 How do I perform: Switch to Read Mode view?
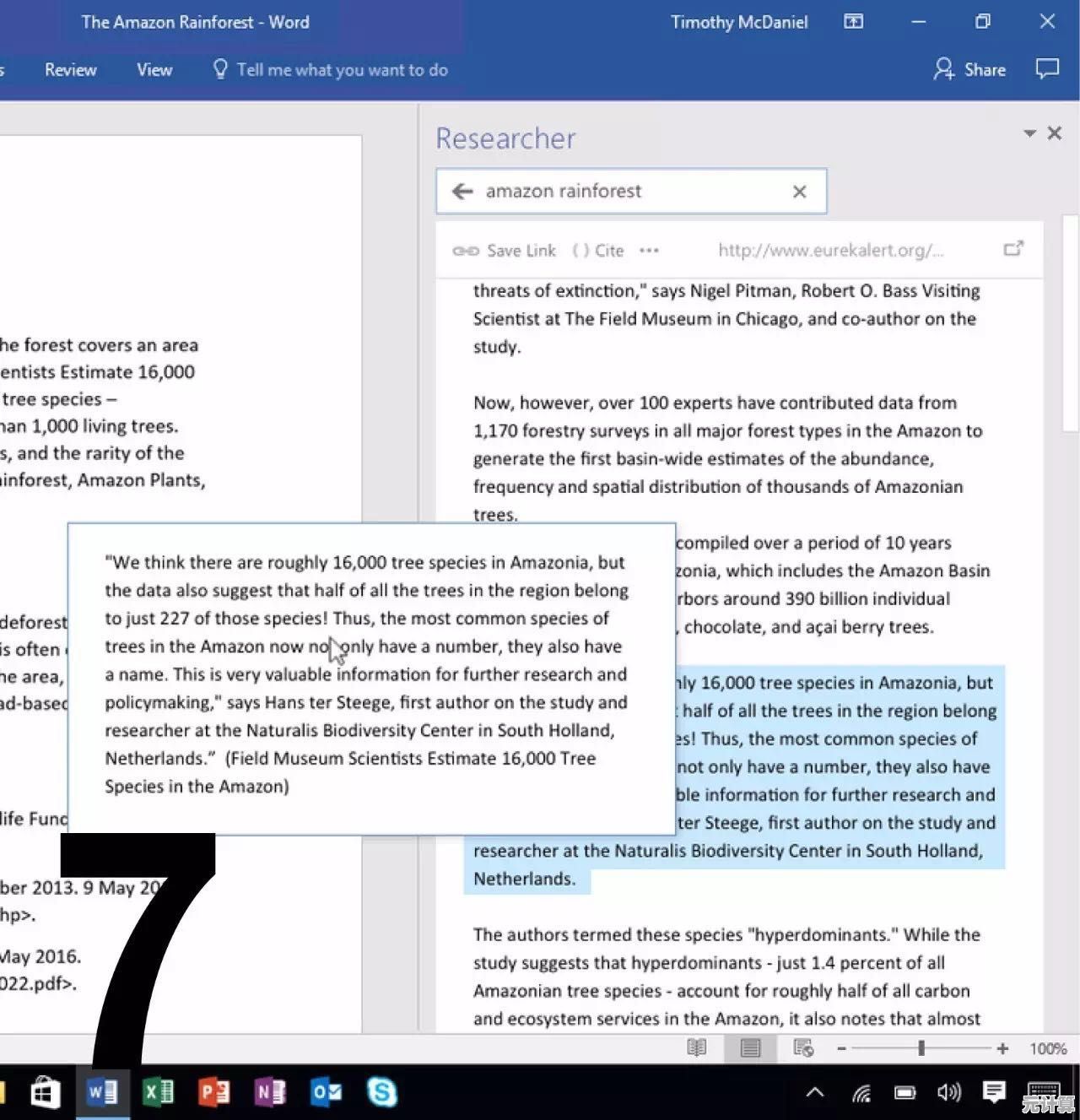[x=696, y=1048]
